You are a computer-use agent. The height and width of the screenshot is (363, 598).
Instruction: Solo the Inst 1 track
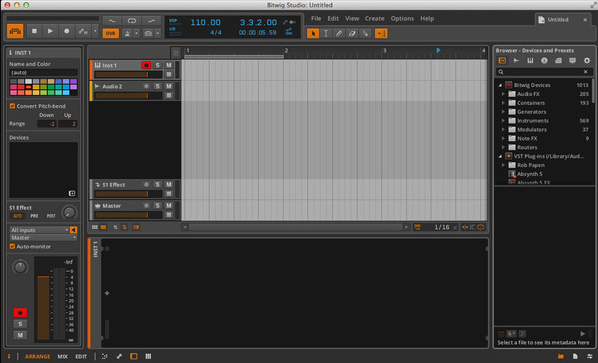pos(158,65)
